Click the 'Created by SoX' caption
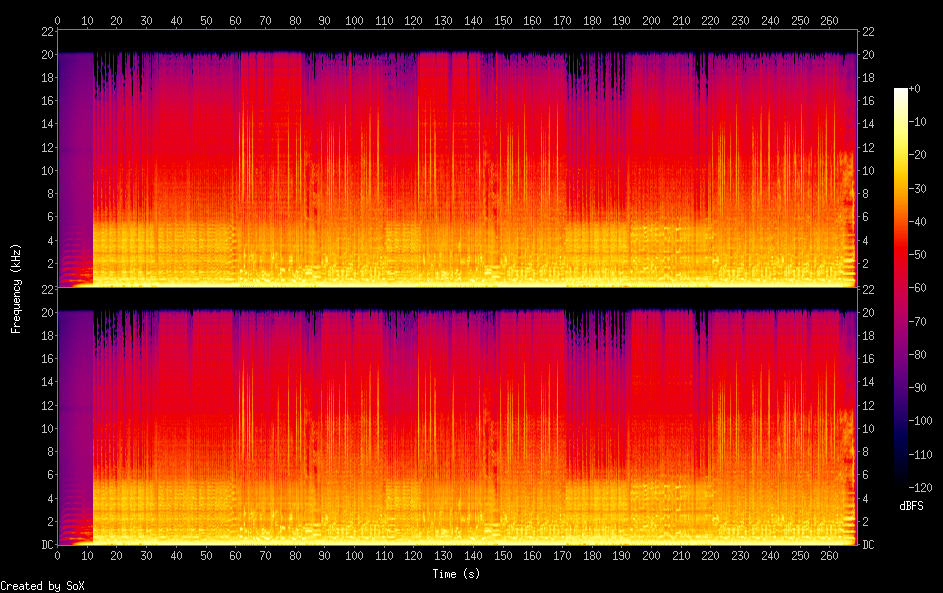The image size is (943, 593). click(42, 586)
